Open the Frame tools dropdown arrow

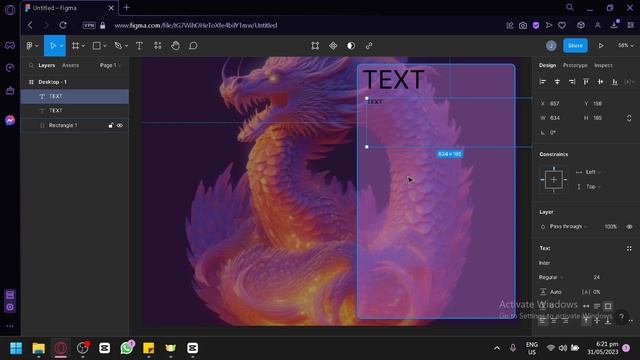pyautogui.click(x=83, y=46)
